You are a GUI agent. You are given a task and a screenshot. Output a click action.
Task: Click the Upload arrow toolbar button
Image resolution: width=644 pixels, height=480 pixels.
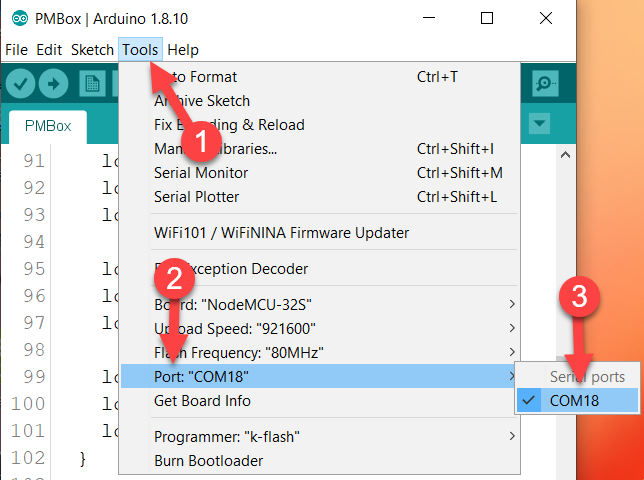click(53, 84)
